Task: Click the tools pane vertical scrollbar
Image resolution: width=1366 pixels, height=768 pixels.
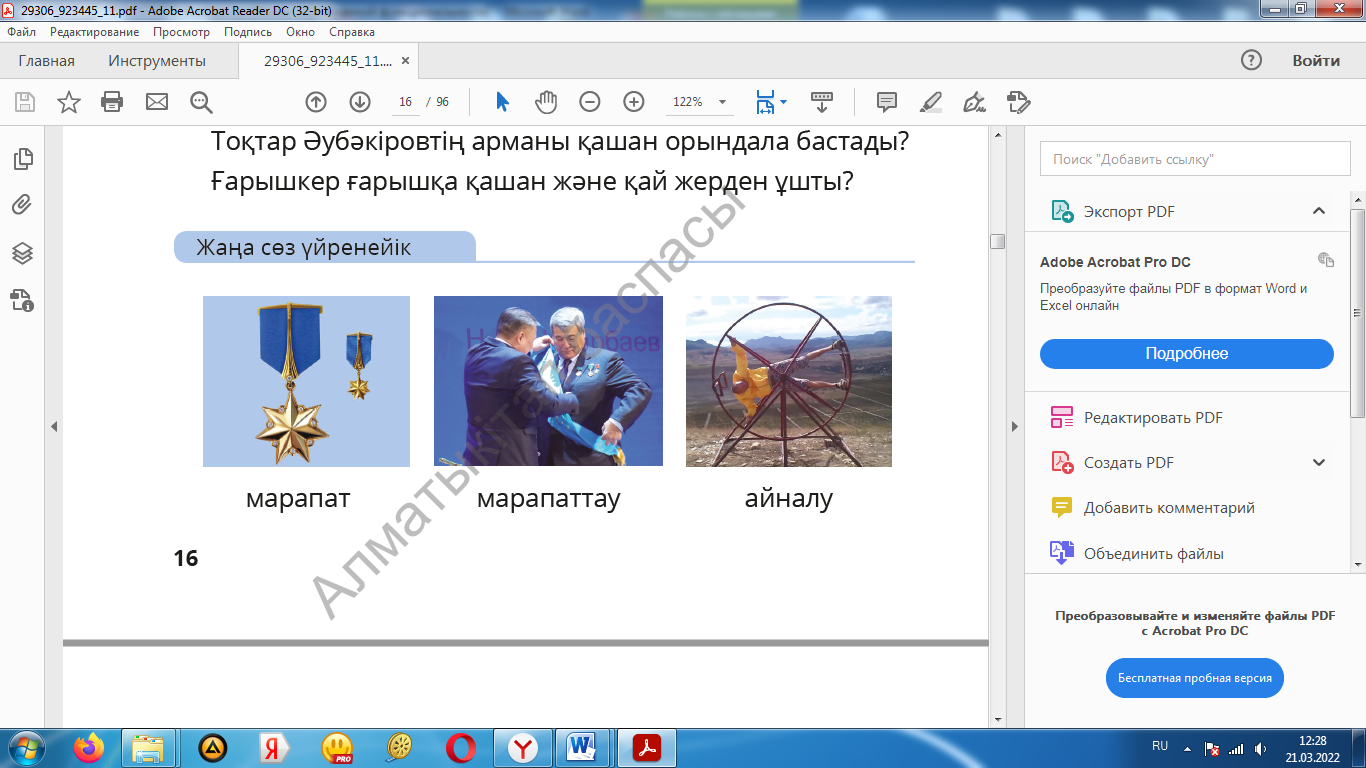Action: point(1358,314)
